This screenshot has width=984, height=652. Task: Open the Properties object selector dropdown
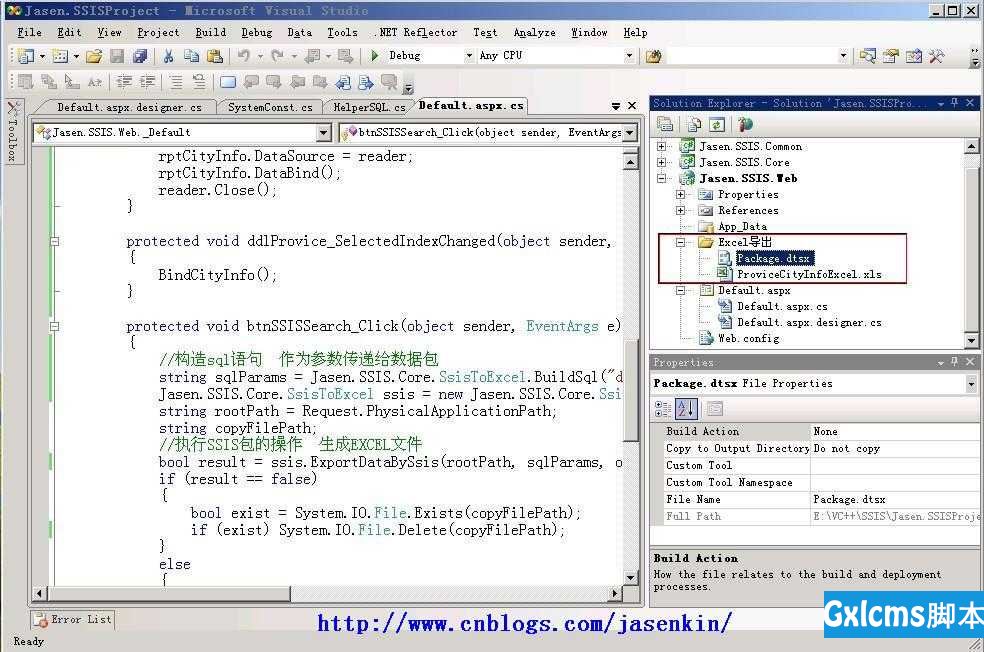tap(971, 383)
